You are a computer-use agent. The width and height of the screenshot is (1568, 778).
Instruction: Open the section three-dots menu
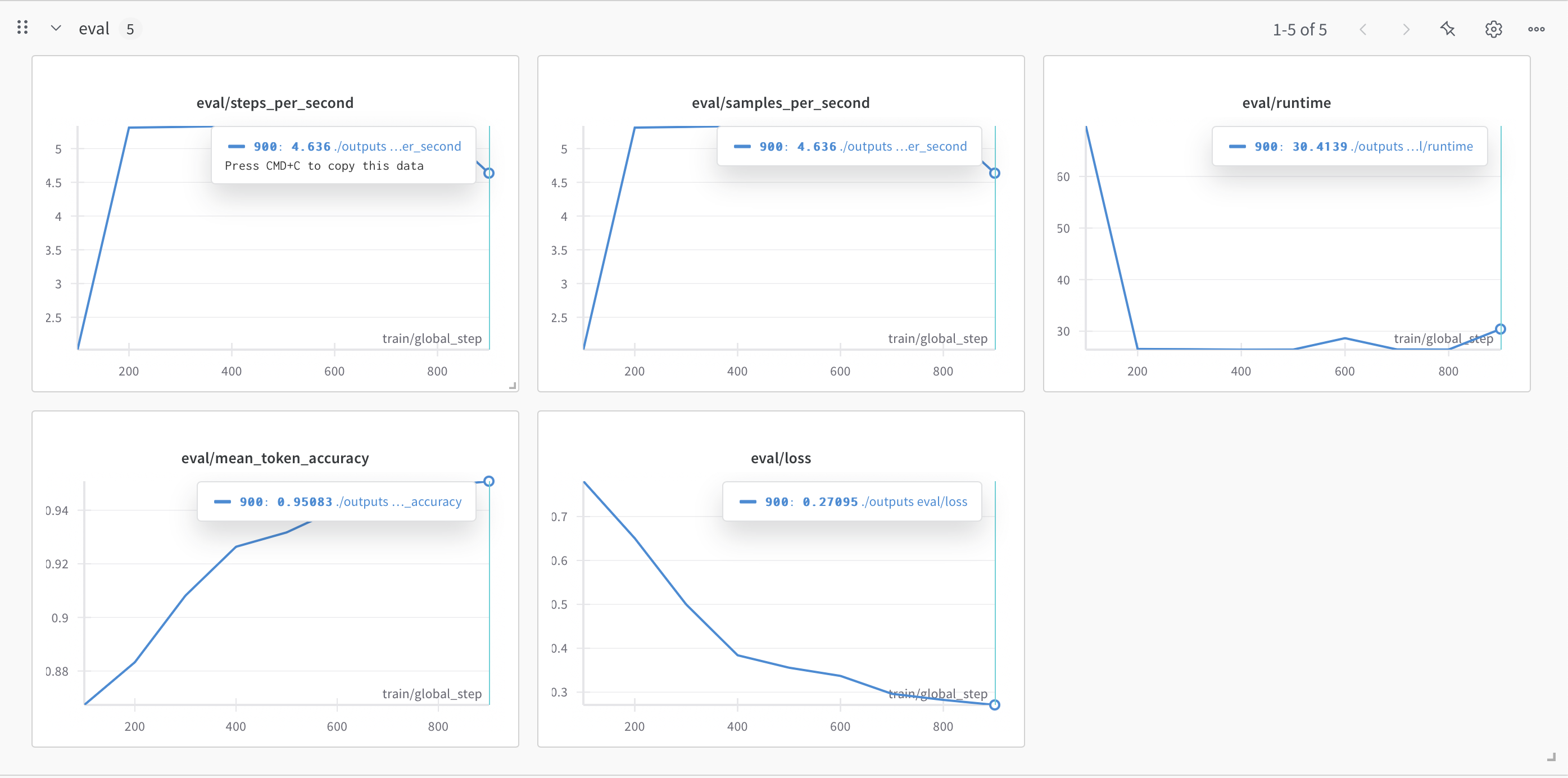[1536, 29]
